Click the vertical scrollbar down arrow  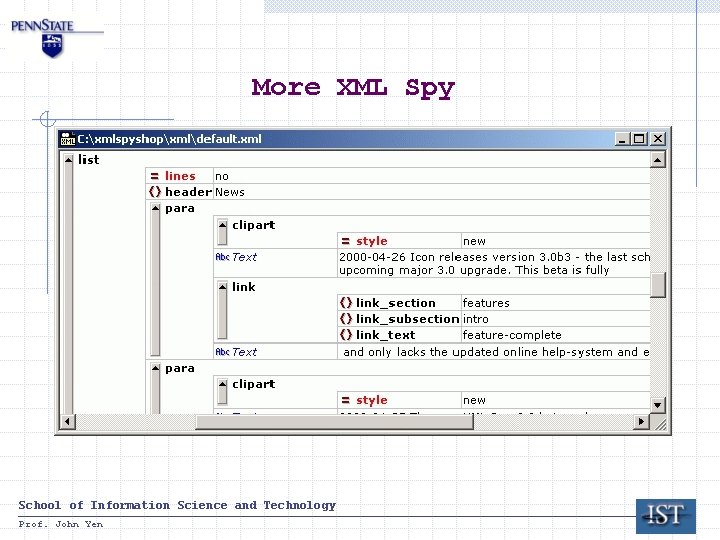(x=658, y=405)
